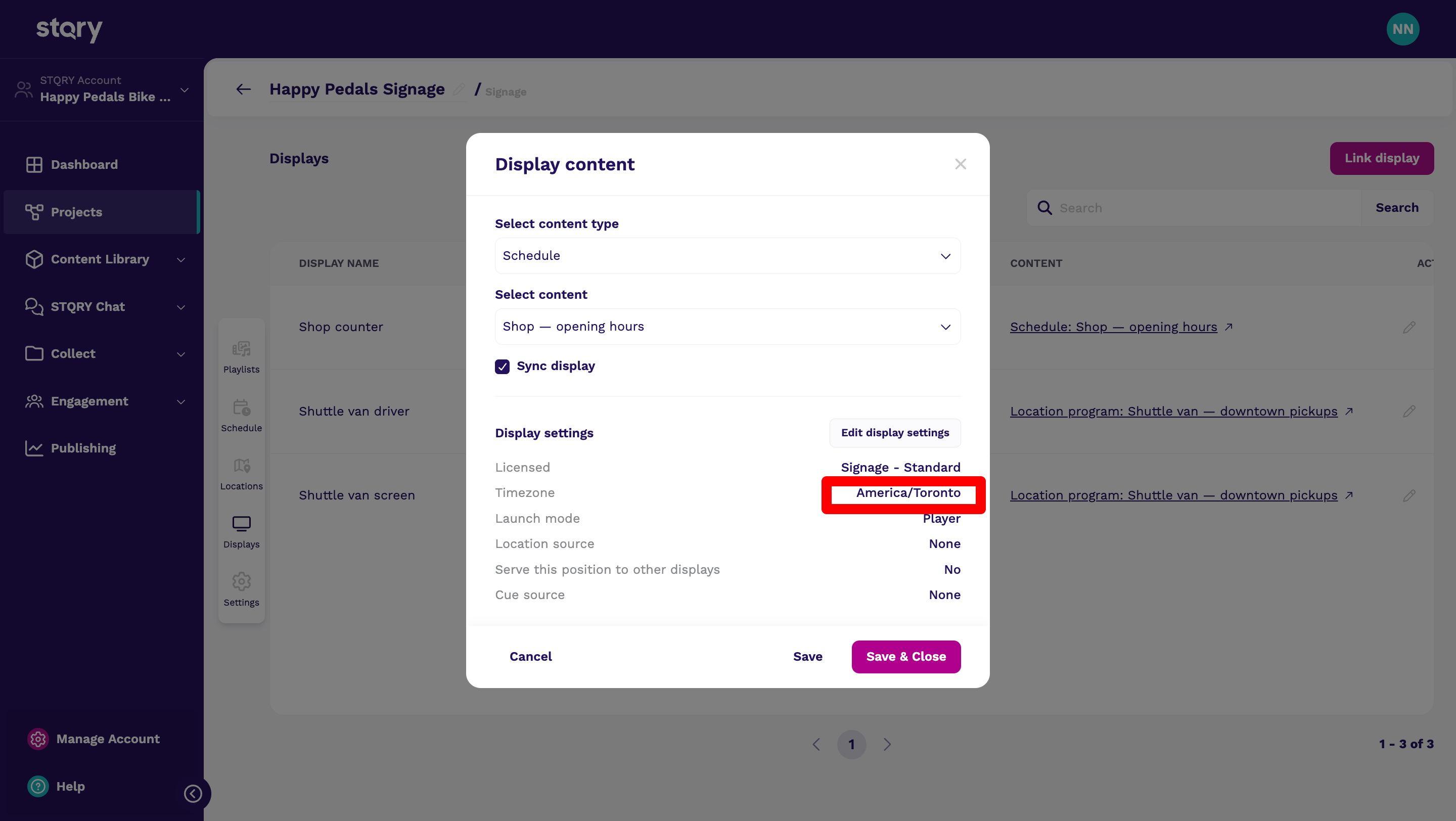Edit the Shop counter row pencil icon

1409,327
